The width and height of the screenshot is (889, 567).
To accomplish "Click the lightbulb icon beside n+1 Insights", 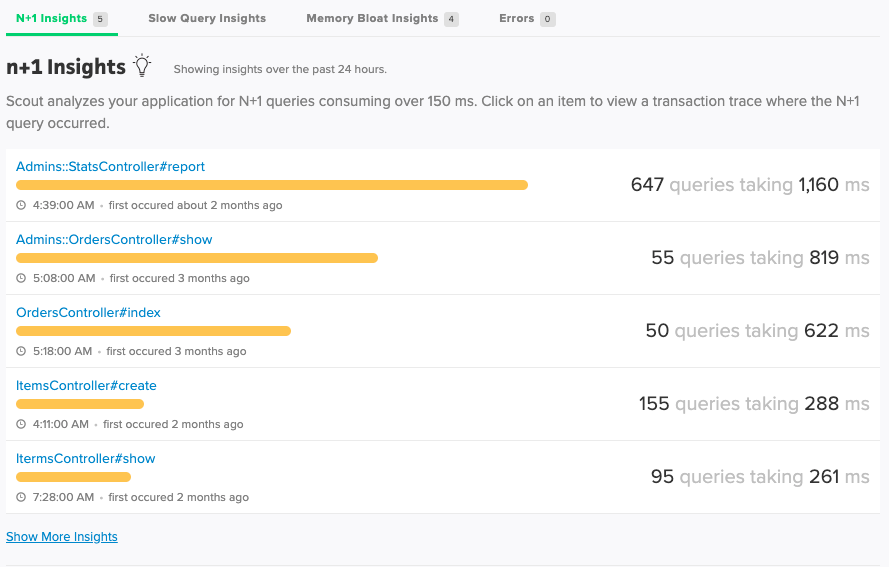I will click(x=143, y=66).
